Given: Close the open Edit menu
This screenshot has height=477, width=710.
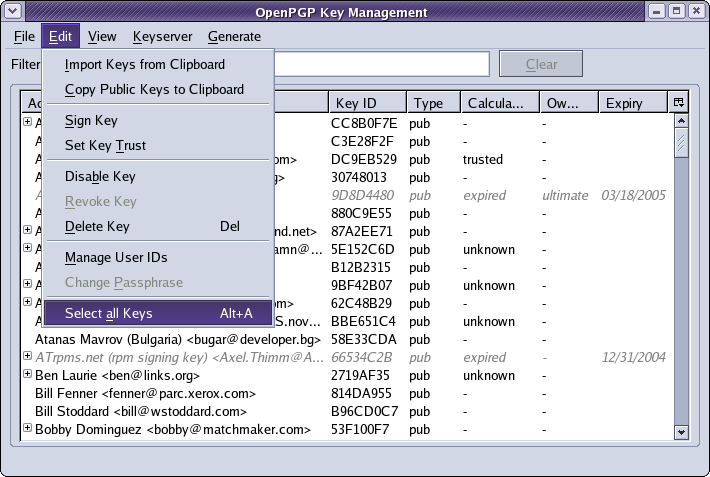Looking at the screenshot, I should coord(60,36).
